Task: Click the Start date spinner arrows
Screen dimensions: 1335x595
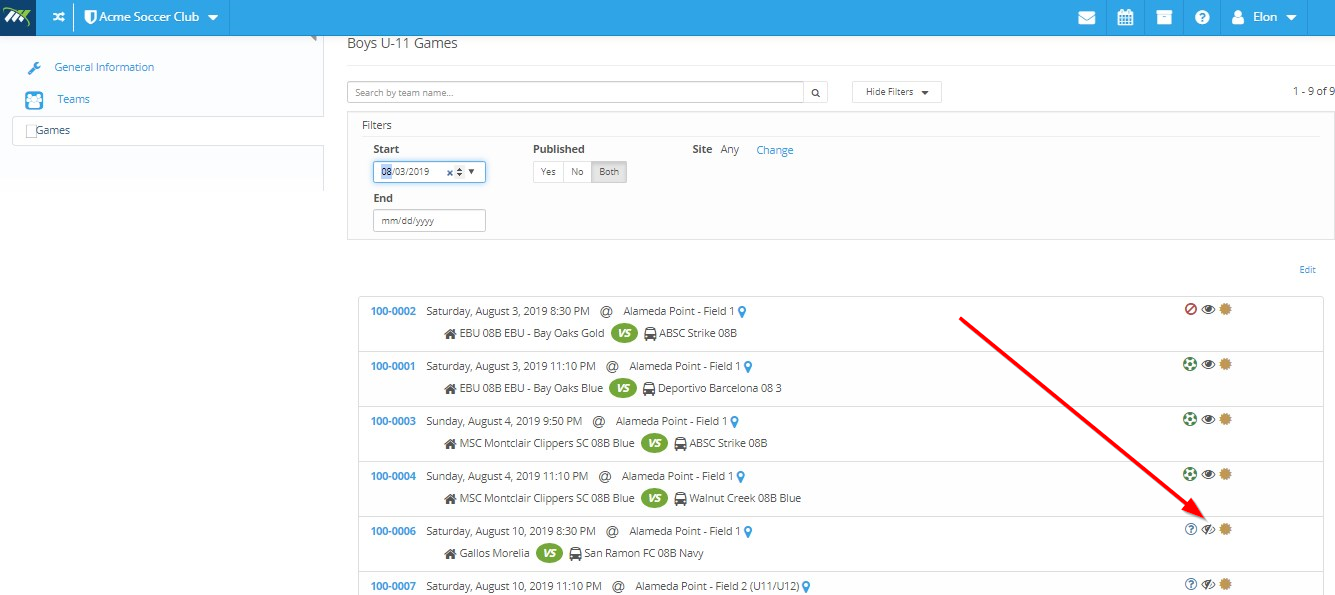Action: (x=459, y=172)
